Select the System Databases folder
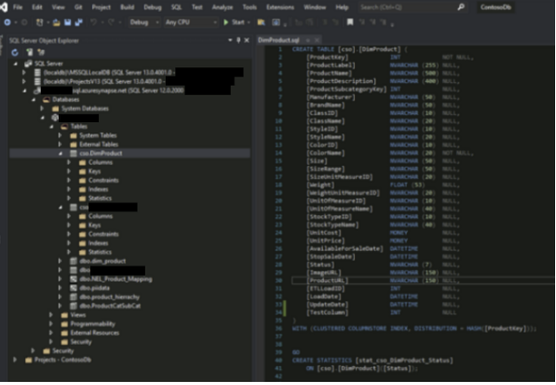 [85, 108]
